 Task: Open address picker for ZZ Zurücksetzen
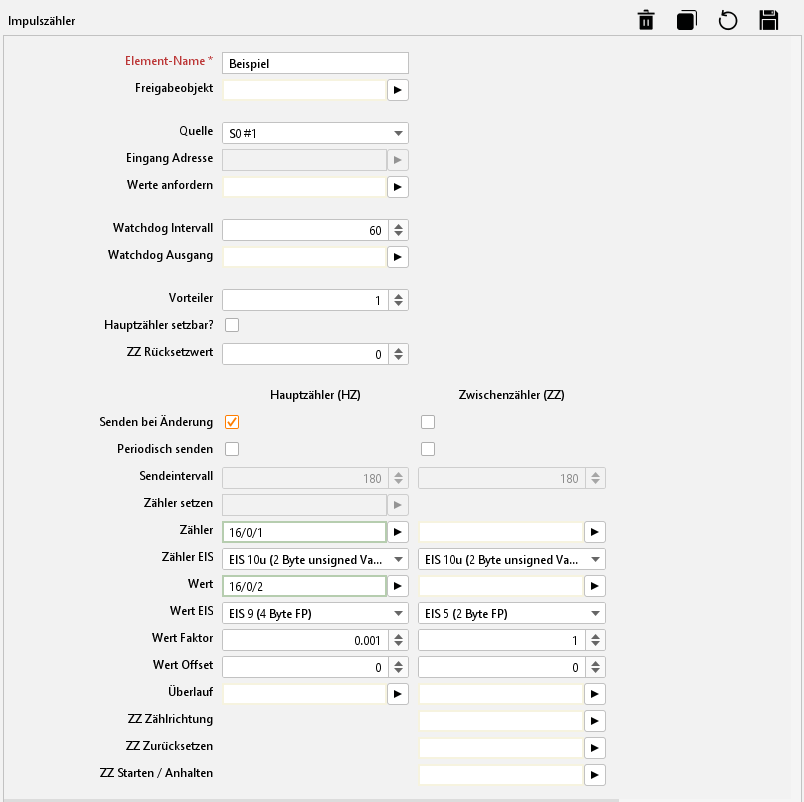pyautogui.click(x=595, y=747)
